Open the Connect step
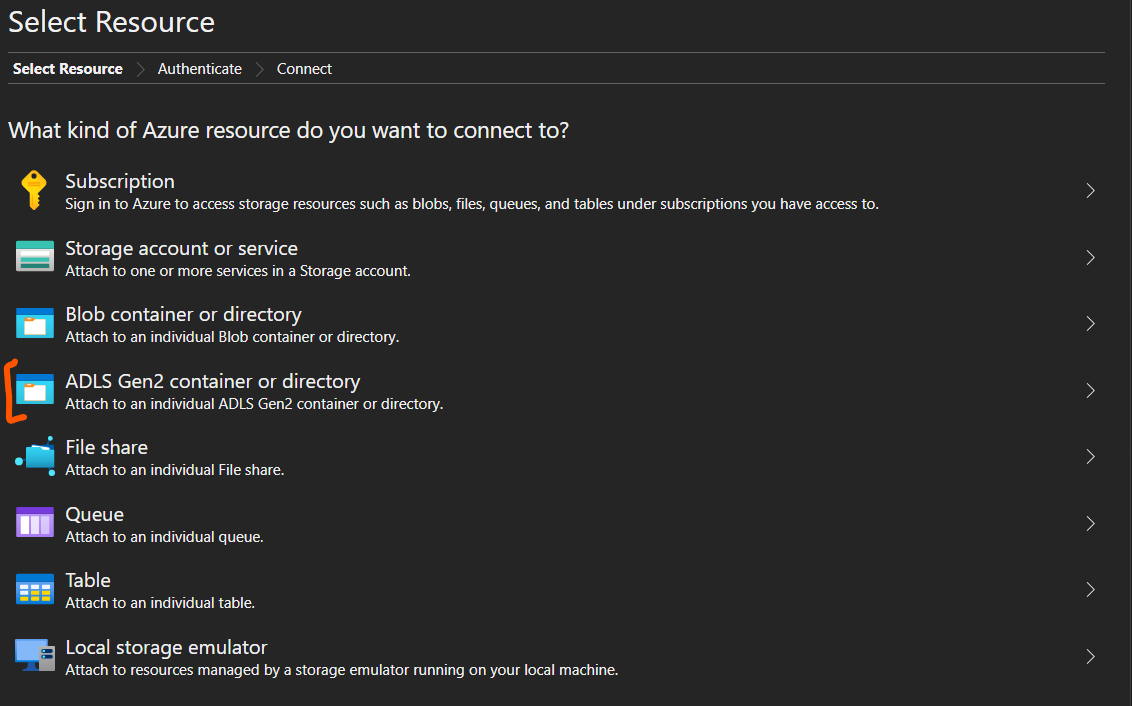The width and height of the screenshot is (1132, 706). [304, 68]
